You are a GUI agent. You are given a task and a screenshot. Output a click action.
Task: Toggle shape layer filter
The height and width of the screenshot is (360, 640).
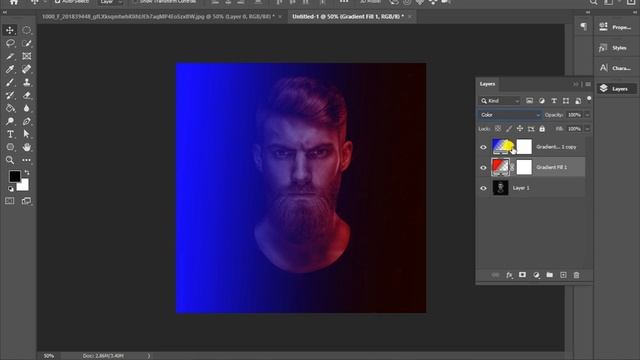[566, 101]
